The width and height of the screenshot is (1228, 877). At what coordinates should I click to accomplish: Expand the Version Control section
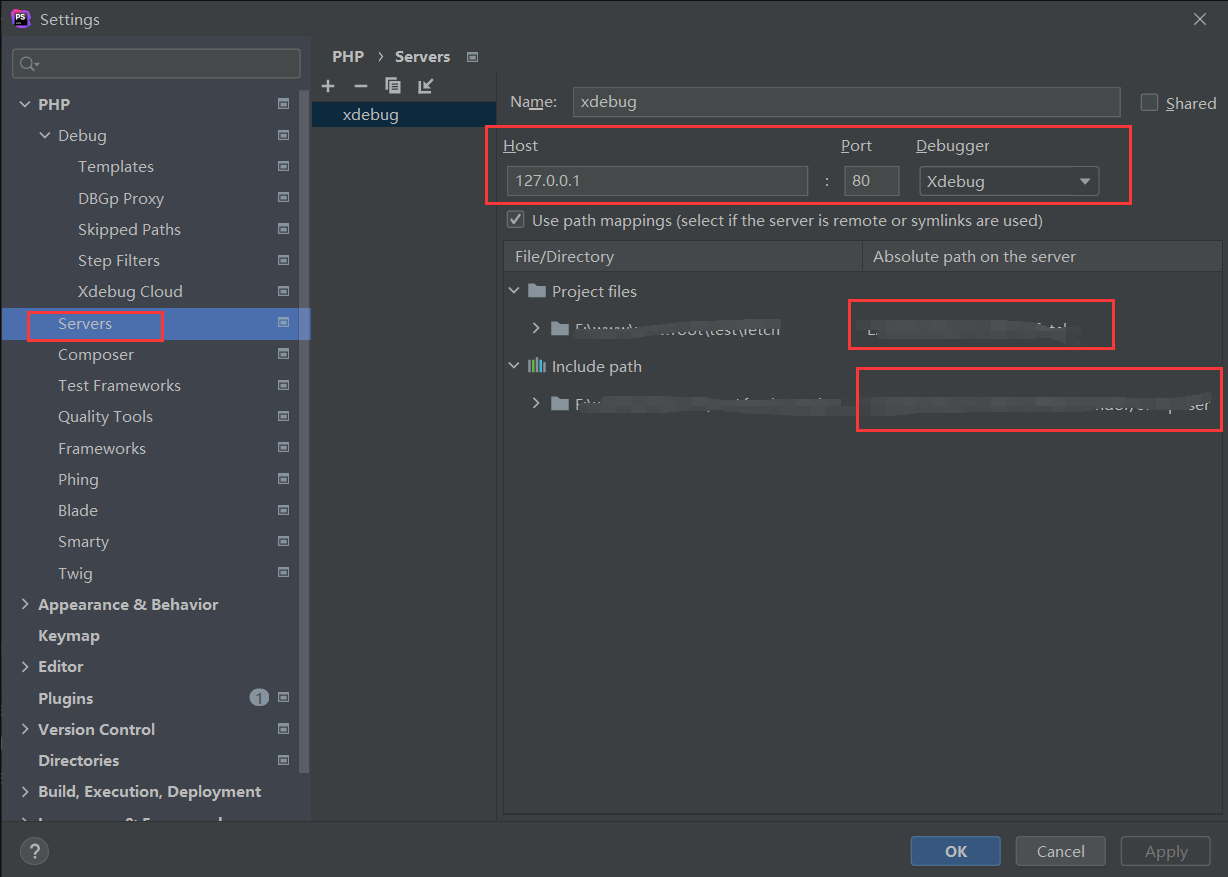click(25, 729)
